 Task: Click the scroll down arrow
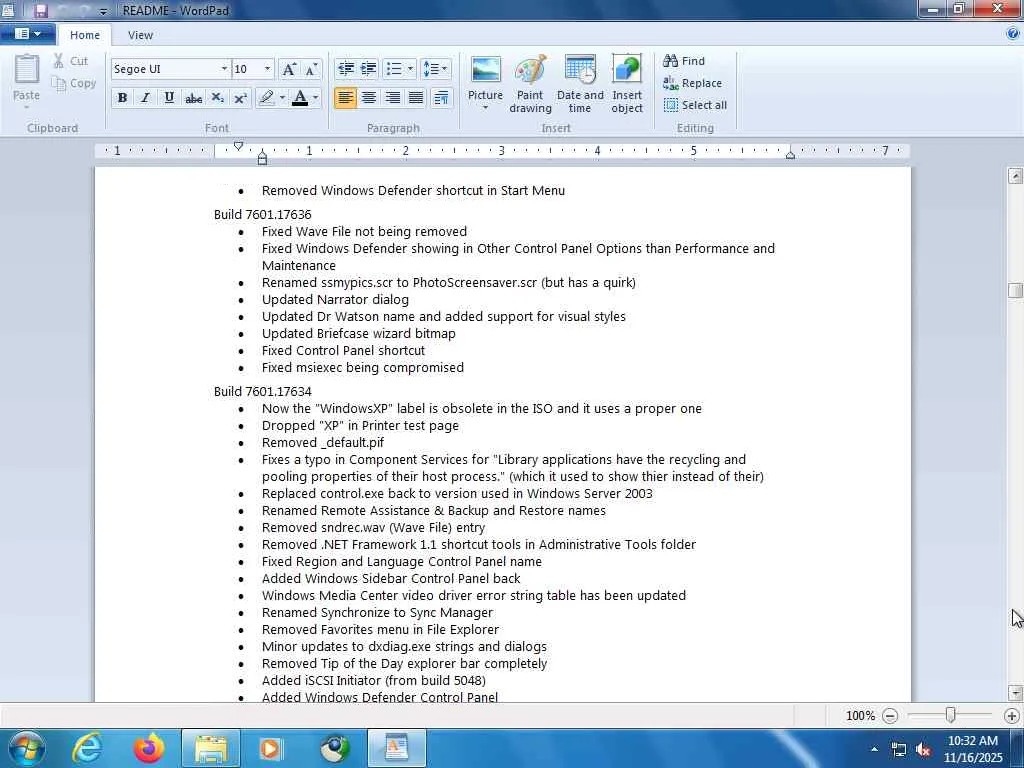(1015, 692)
